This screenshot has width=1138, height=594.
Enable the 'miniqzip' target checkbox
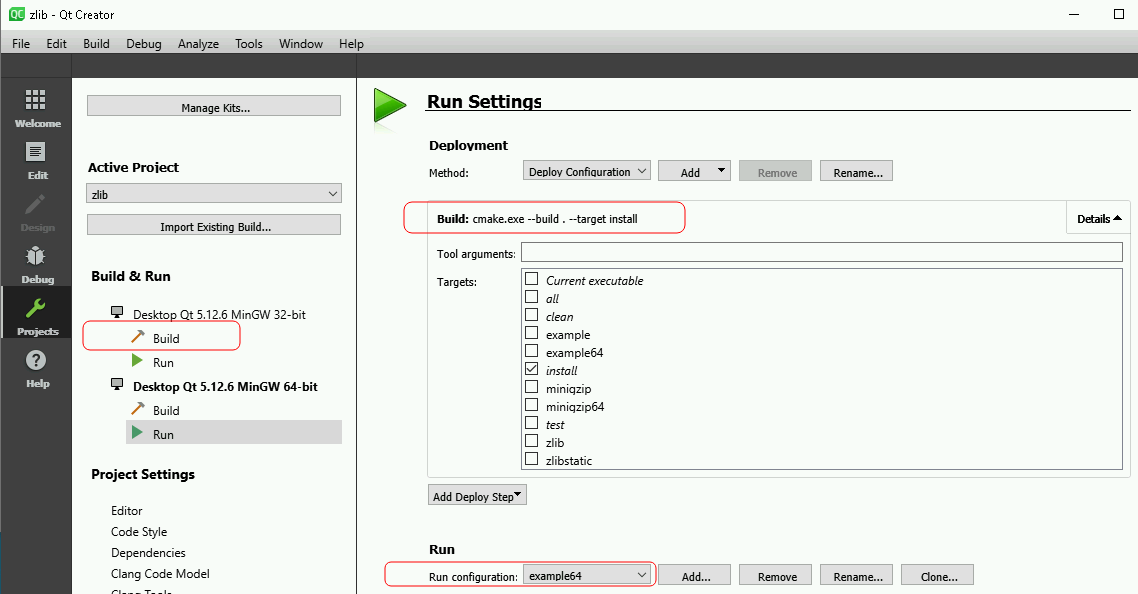click(531, 387)
